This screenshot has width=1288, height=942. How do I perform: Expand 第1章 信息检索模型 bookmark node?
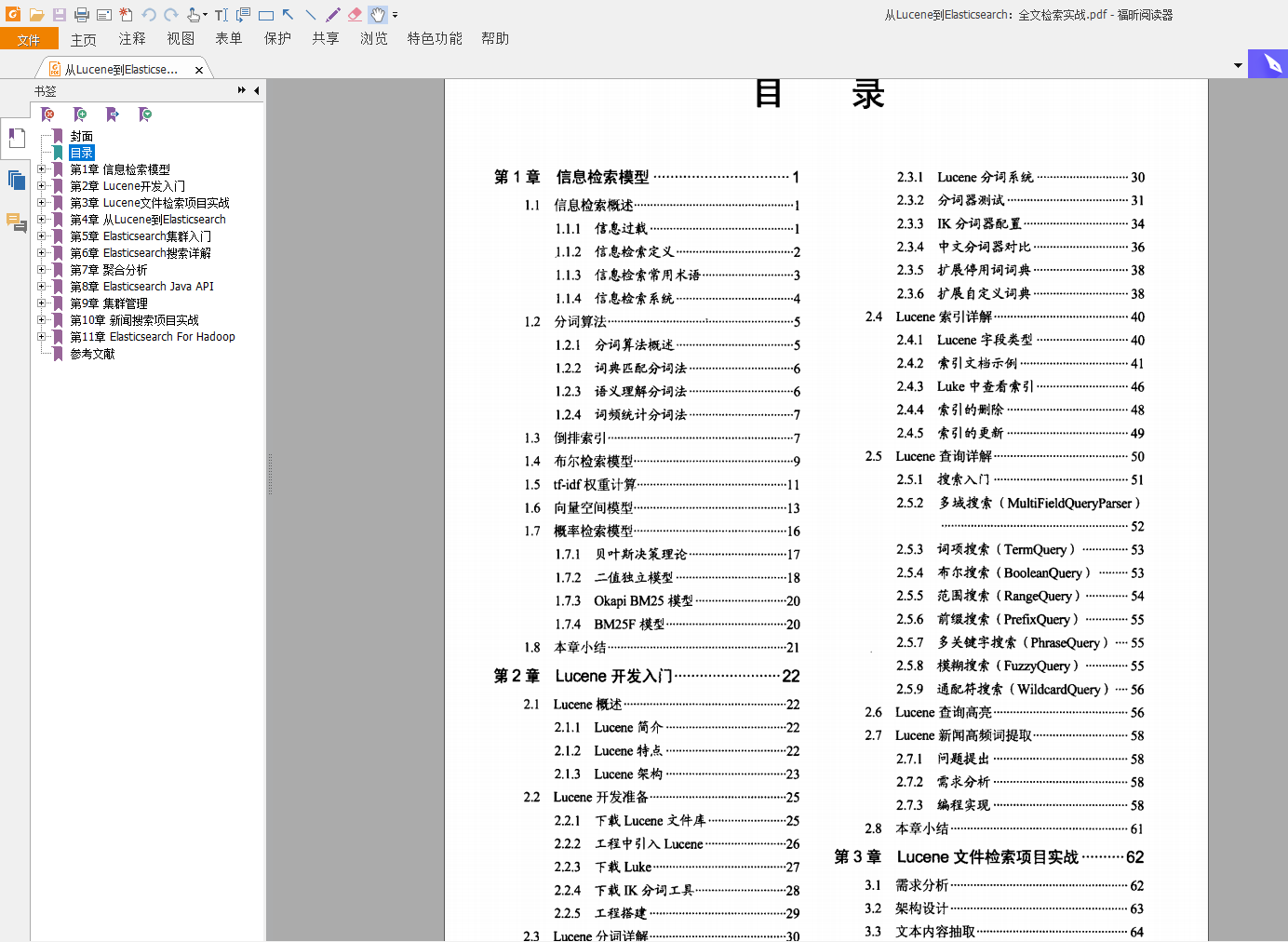tap(41, 169)
